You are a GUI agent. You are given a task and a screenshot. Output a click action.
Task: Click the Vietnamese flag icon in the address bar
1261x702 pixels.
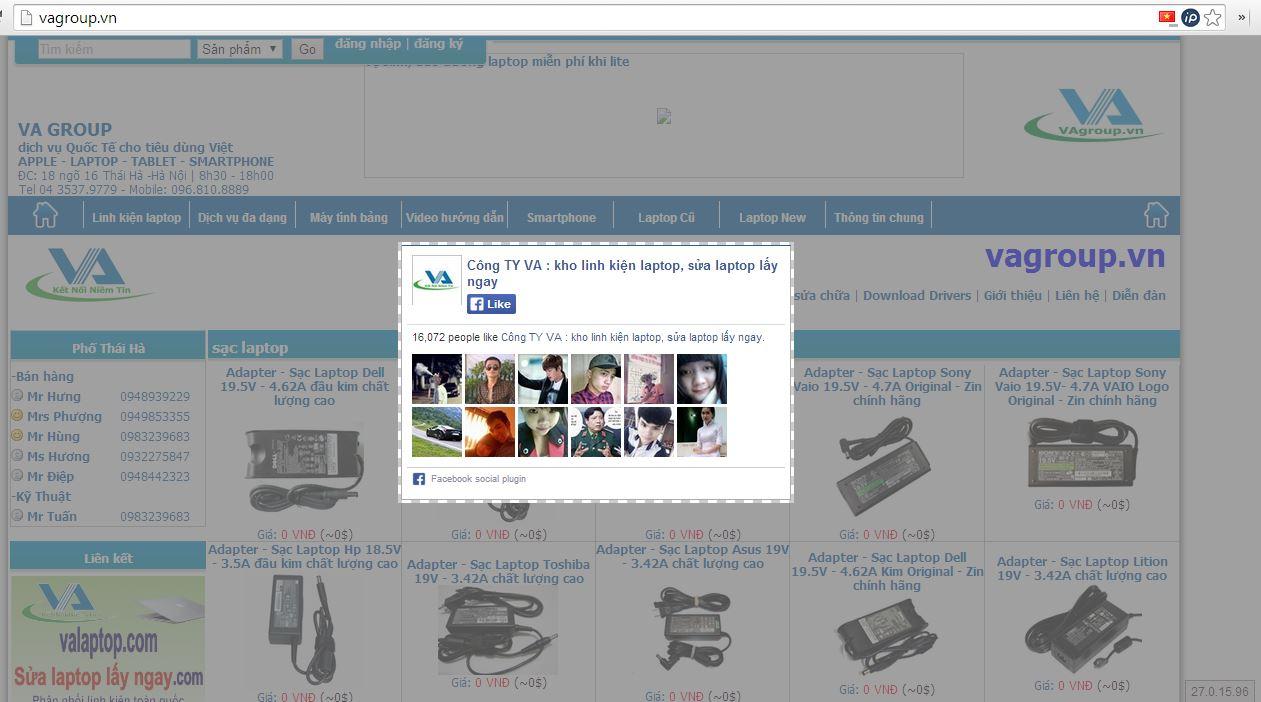(1167, 17)
